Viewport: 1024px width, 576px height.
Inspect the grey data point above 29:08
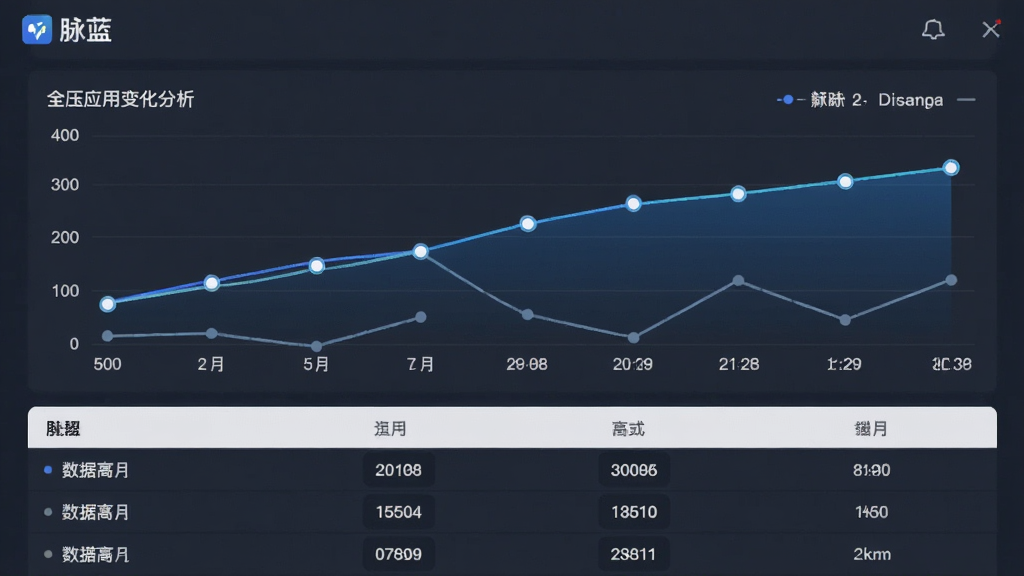[x=528, y=315]
